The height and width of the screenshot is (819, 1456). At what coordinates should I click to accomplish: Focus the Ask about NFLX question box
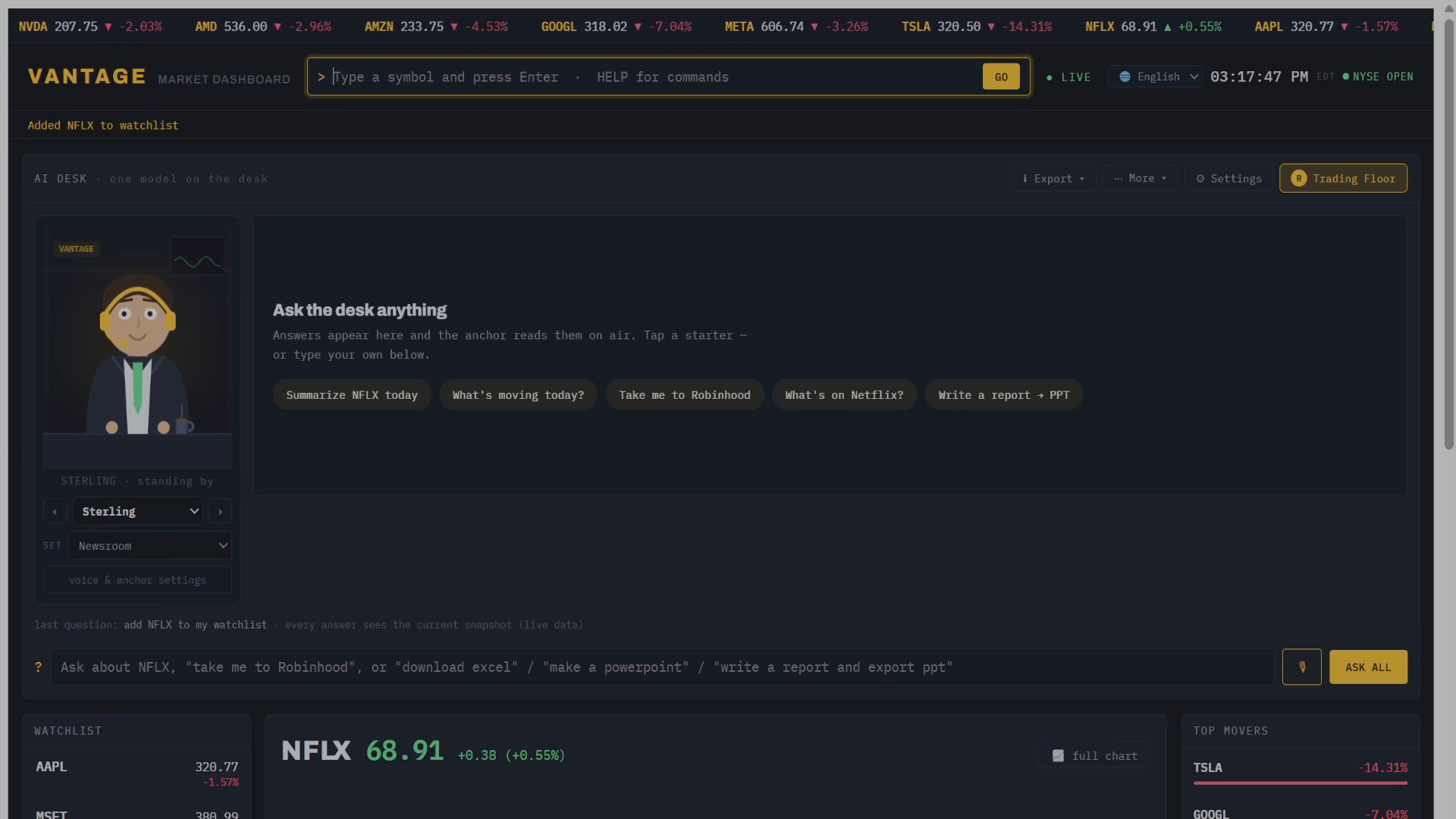[662, 667]
